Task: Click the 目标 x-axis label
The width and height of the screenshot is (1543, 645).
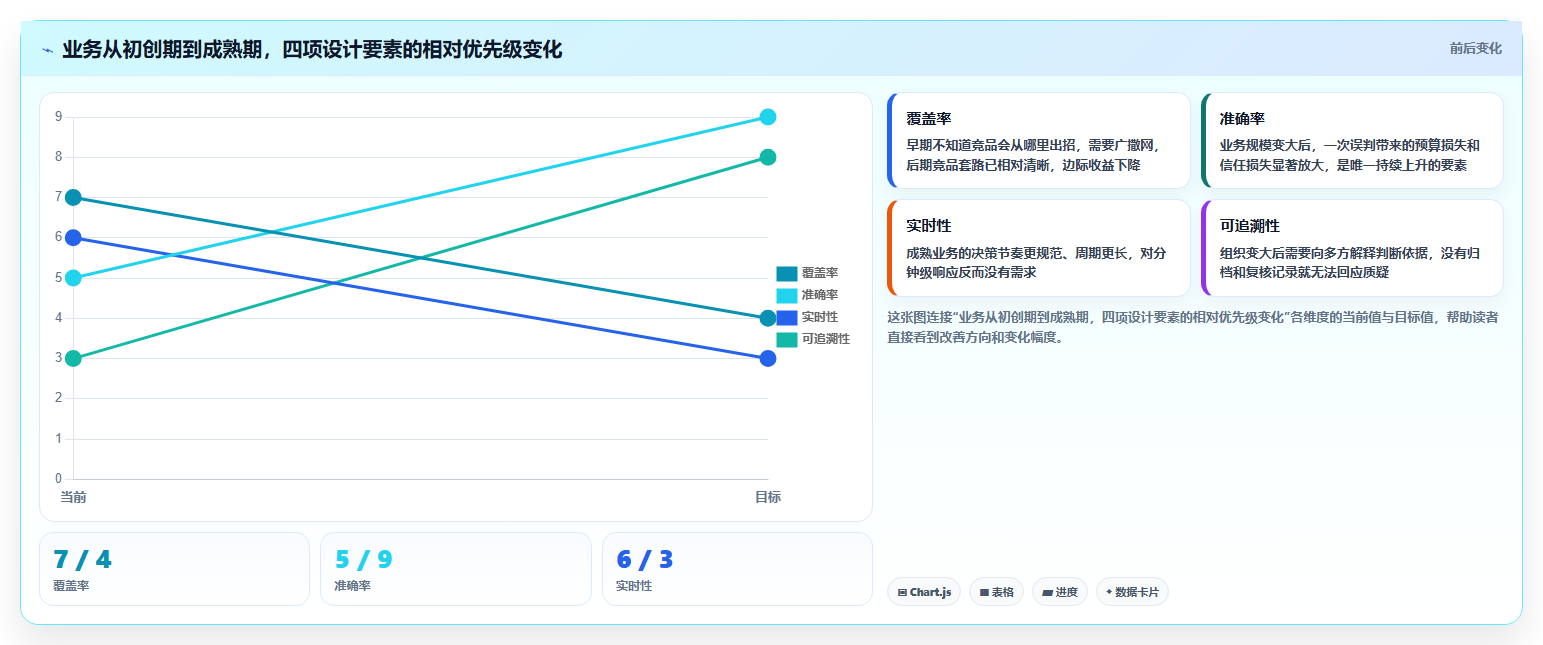Action: (x=768, y=497)
